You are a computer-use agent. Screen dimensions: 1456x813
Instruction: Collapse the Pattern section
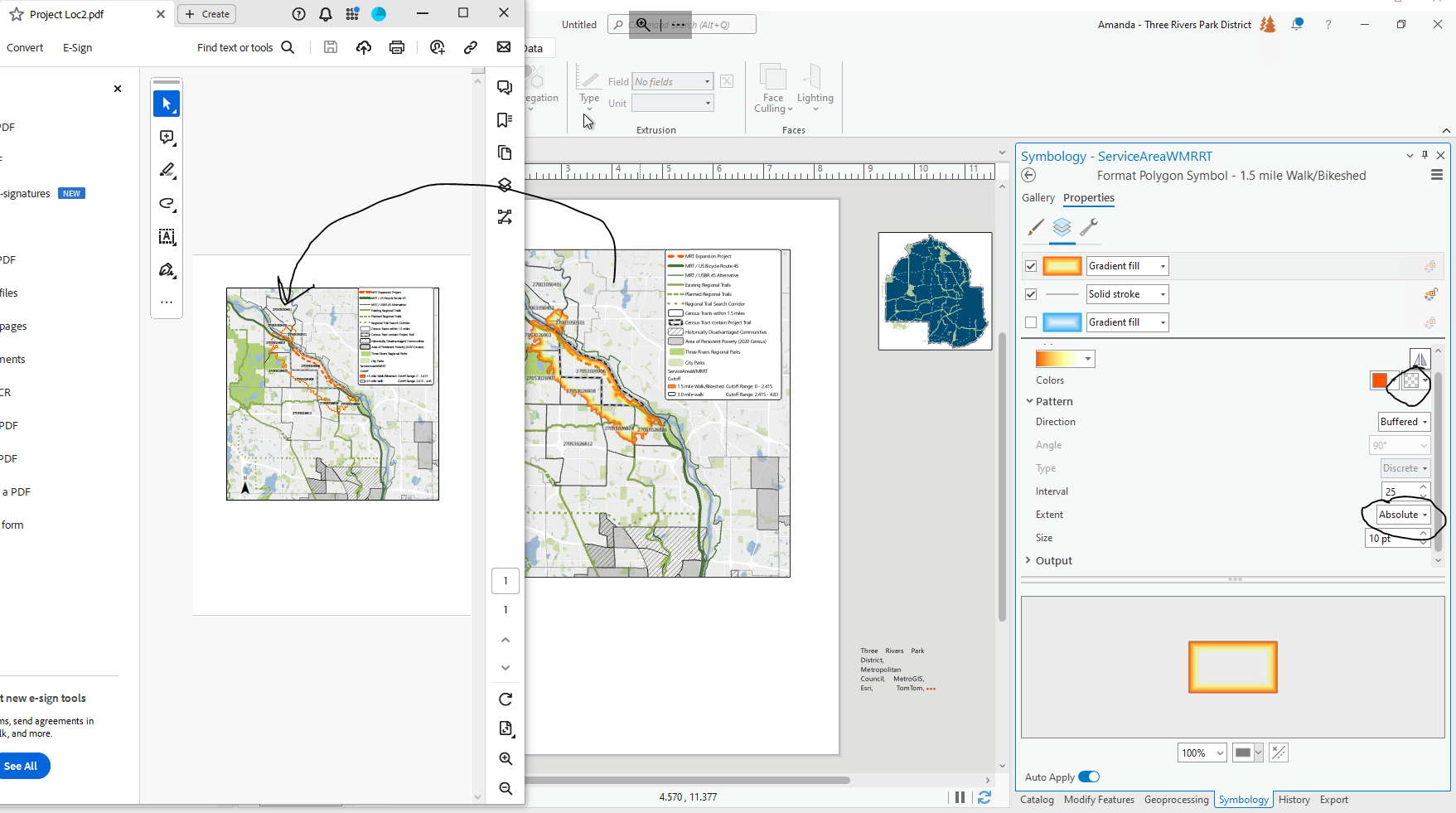1029,401
